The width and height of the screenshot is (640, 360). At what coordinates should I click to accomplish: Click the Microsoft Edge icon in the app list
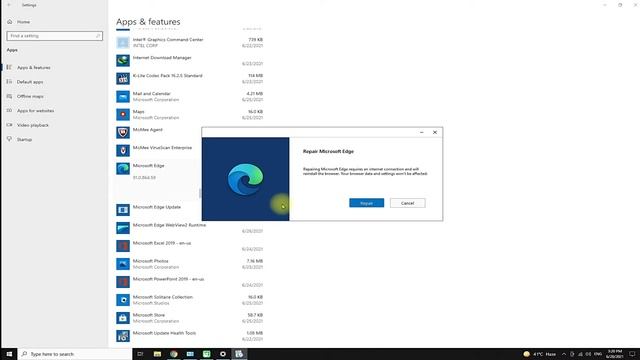(123, 168)
